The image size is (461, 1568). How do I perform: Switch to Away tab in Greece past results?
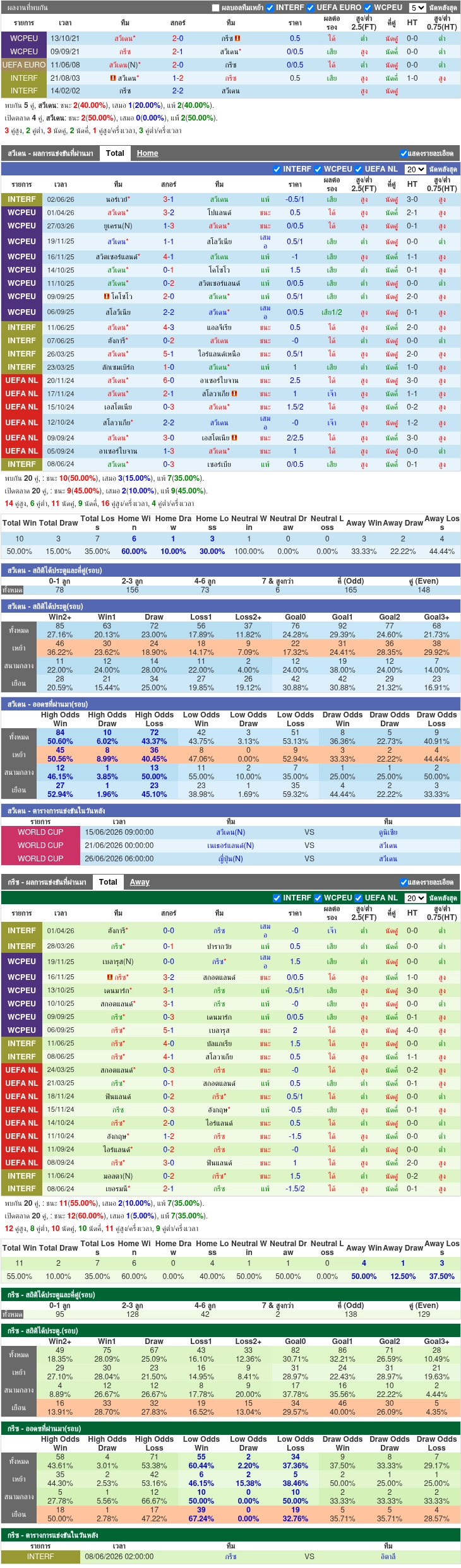point(140,882)
